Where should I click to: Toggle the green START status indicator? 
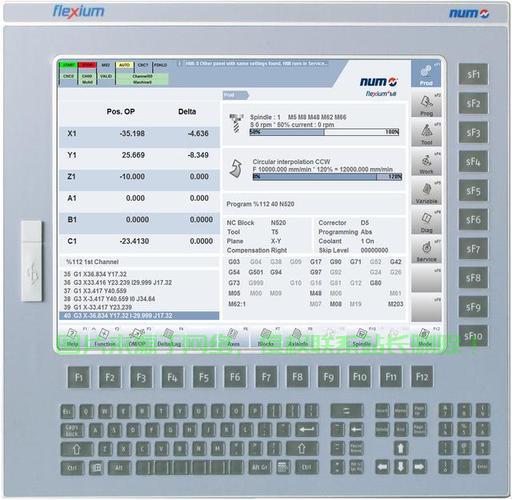pos(69,65)
